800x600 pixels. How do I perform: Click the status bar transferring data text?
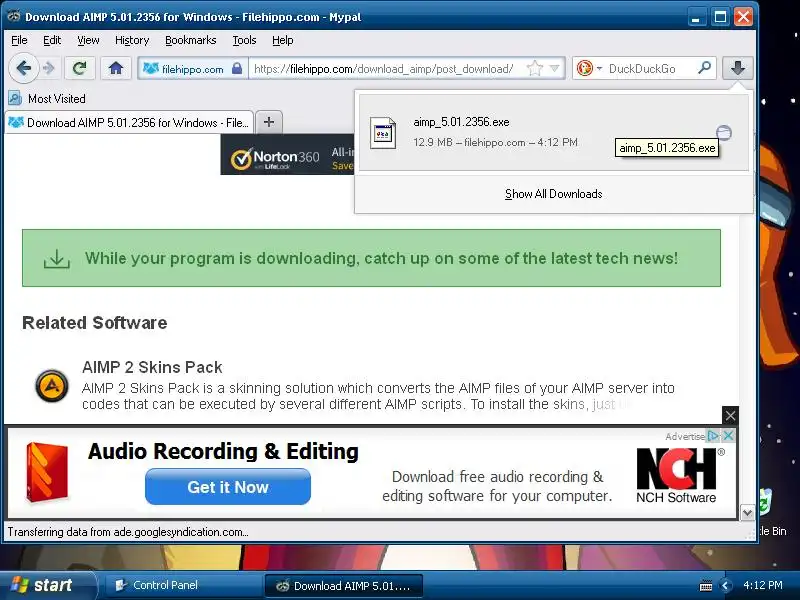[128, 532]
